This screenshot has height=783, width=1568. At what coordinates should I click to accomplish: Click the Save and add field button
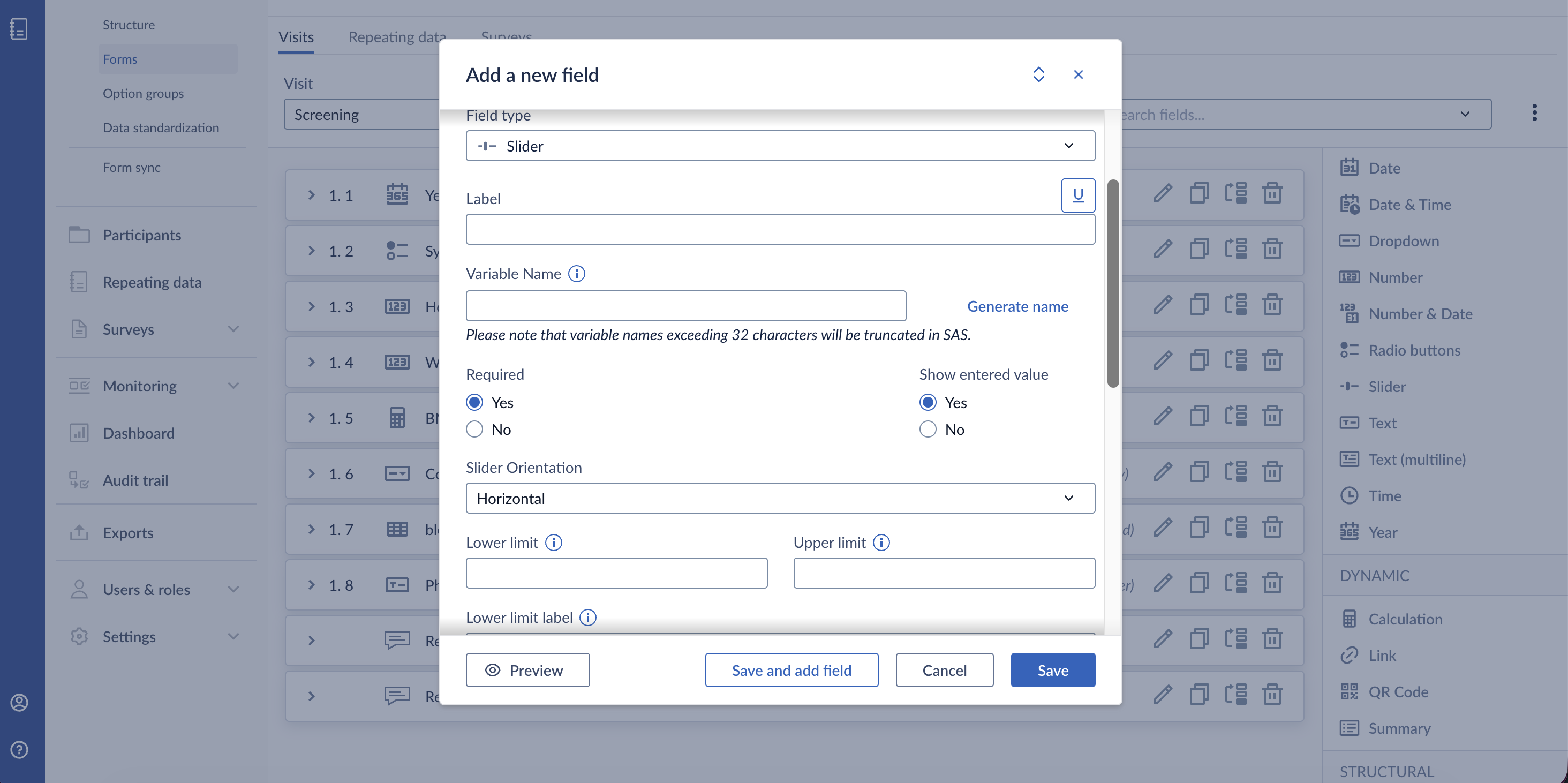tap(791, 671)
